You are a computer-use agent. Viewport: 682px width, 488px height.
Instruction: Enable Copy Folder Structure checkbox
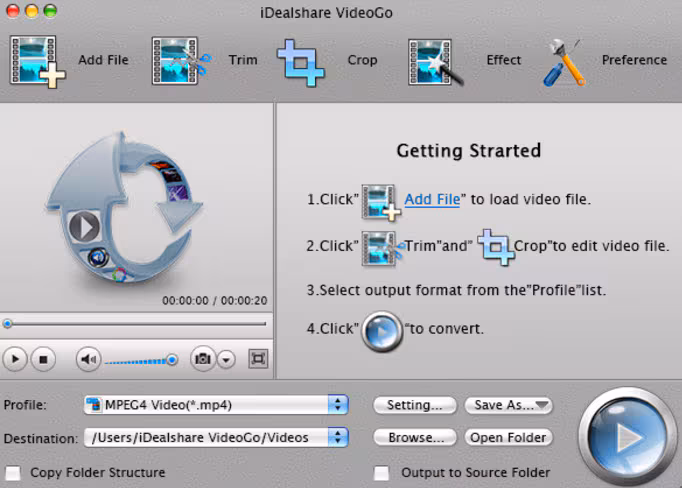point(13,473)
